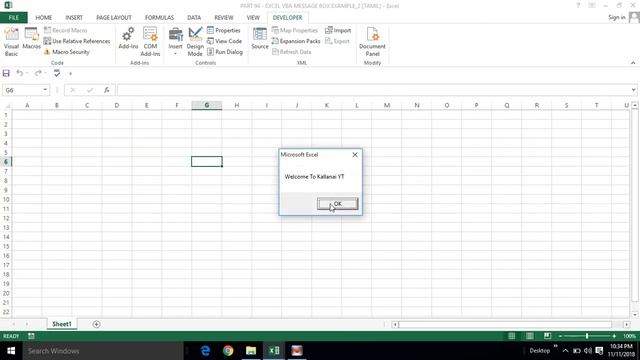This screenshot has height=360, width=640.
Task: Open COM Add-Ins manager
Action: tap(150, 42)
